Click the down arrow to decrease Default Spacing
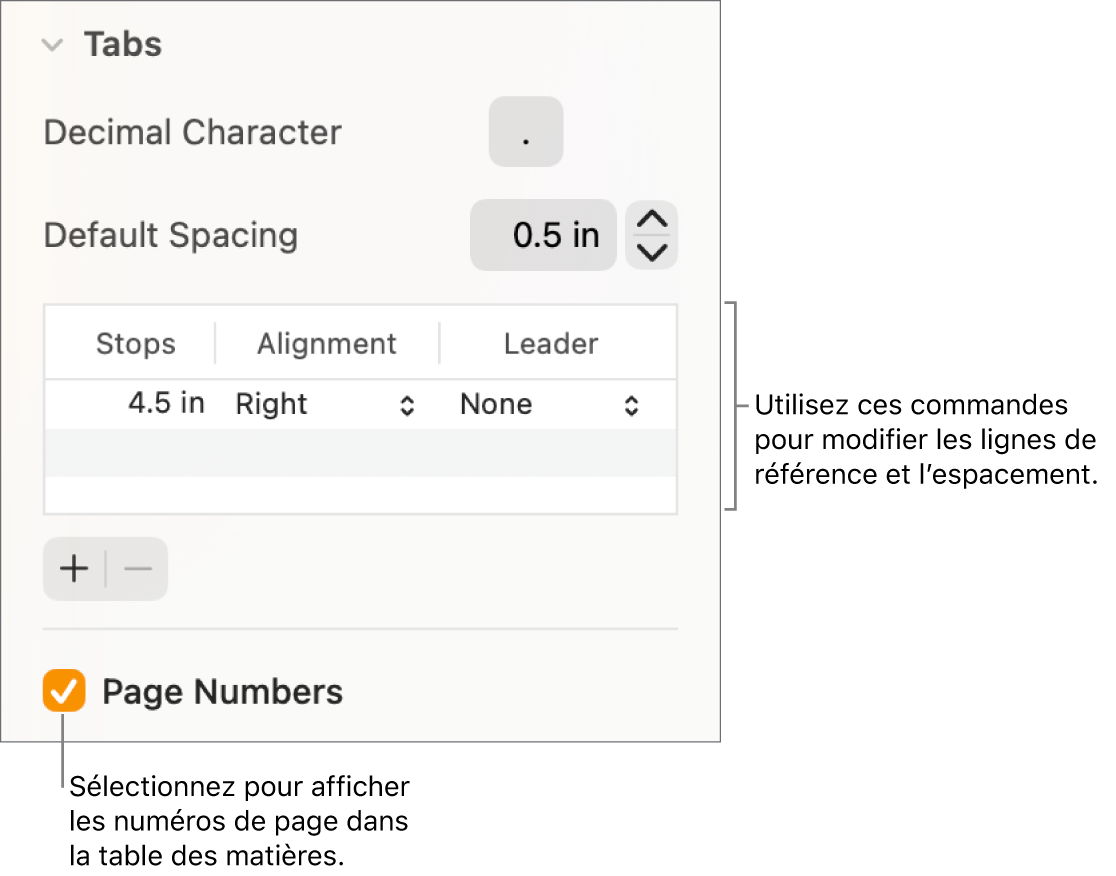Image resolution: width=1116 pixels, height=876 pixels. [x=651, y=252]
